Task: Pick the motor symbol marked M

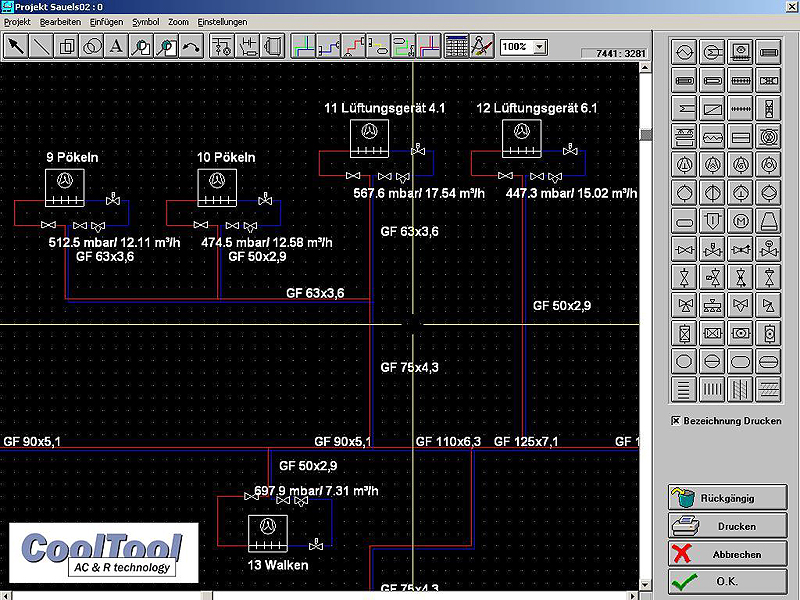Action: 741,220
